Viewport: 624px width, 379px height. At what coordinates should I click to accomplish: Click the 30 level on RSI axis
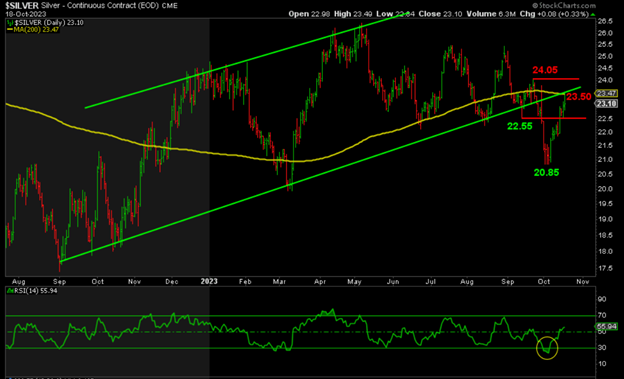pyautogui.click(x=601, y=348)
